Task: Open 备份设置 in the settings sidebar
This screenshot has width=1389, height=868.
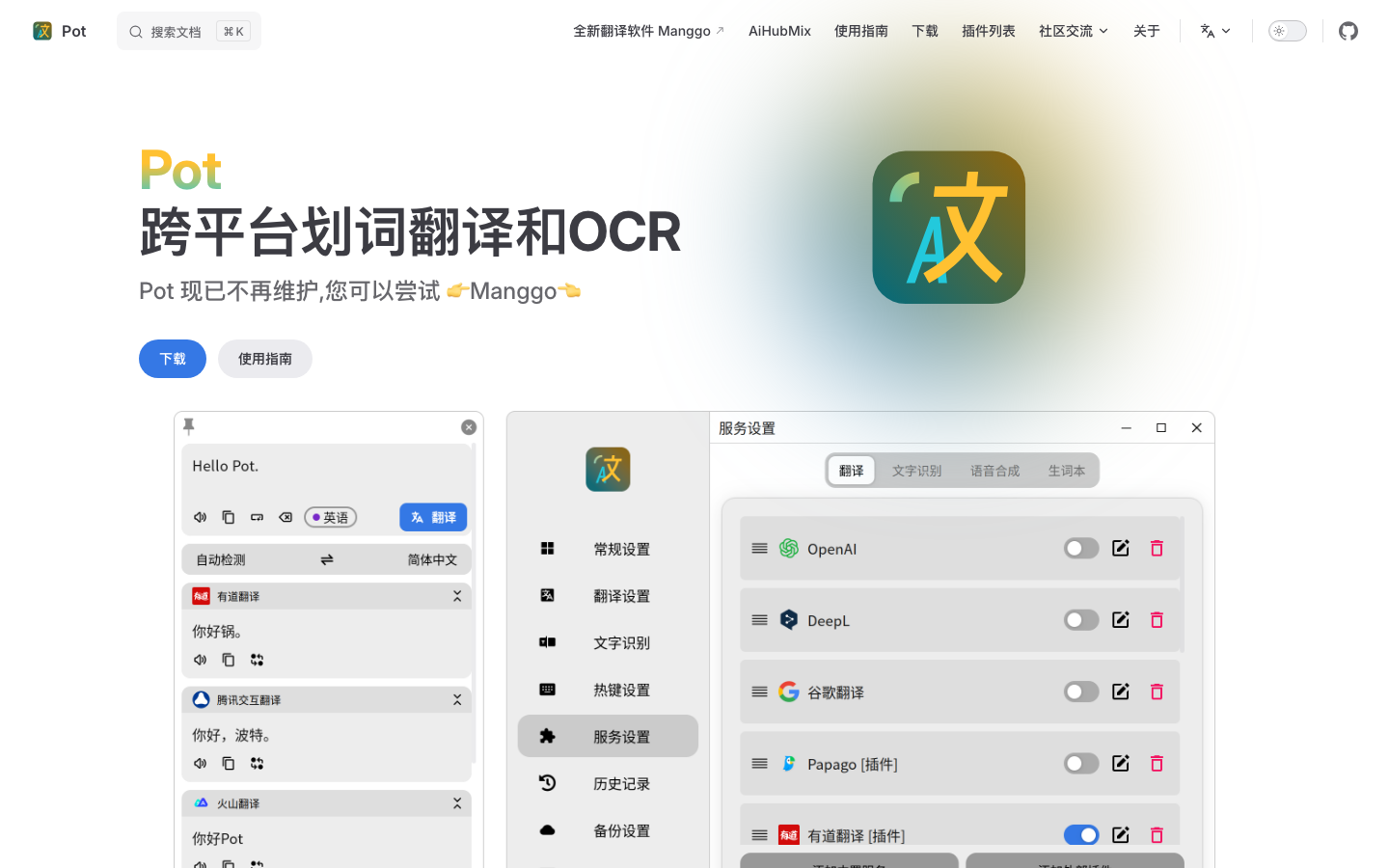Action: pos(608,830)
